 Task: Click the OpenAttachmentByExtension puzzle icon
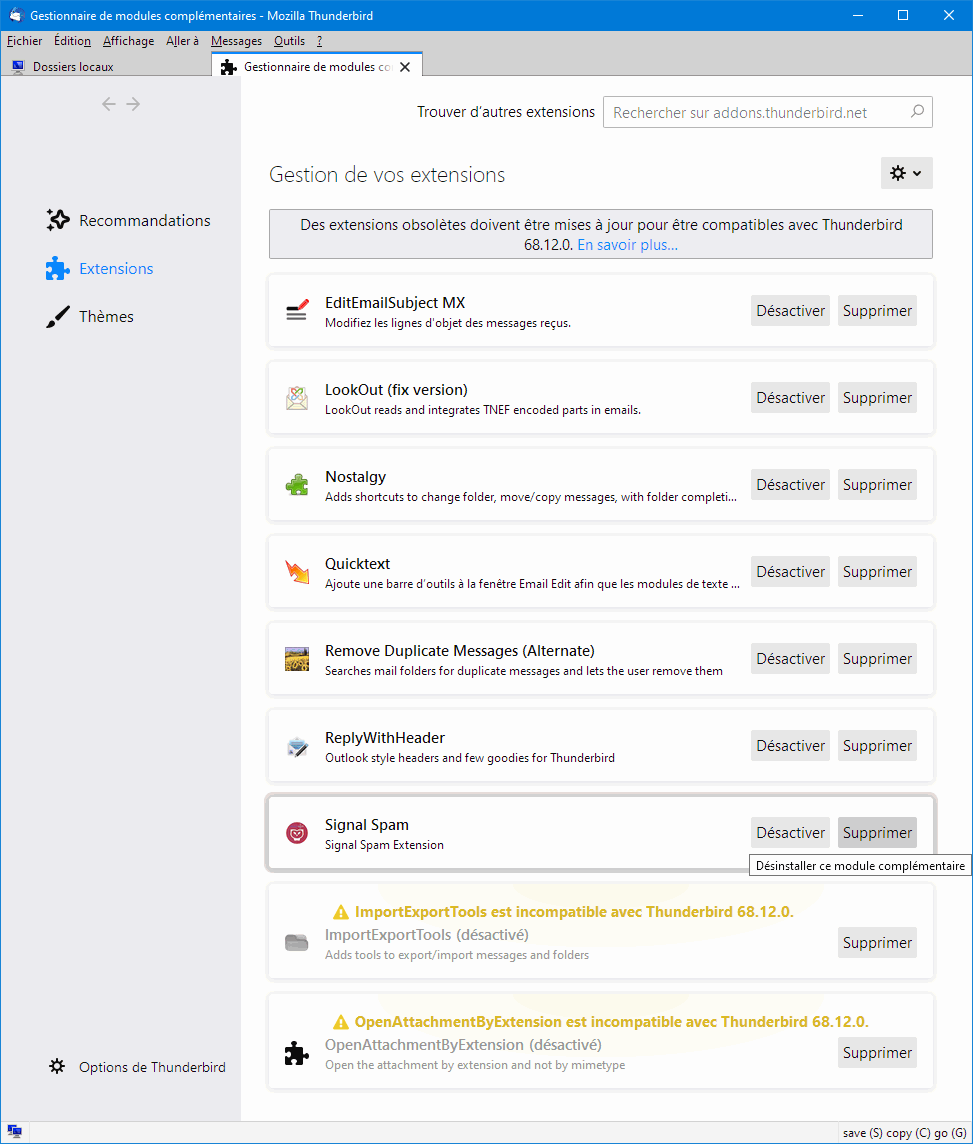coord(297,1053)
